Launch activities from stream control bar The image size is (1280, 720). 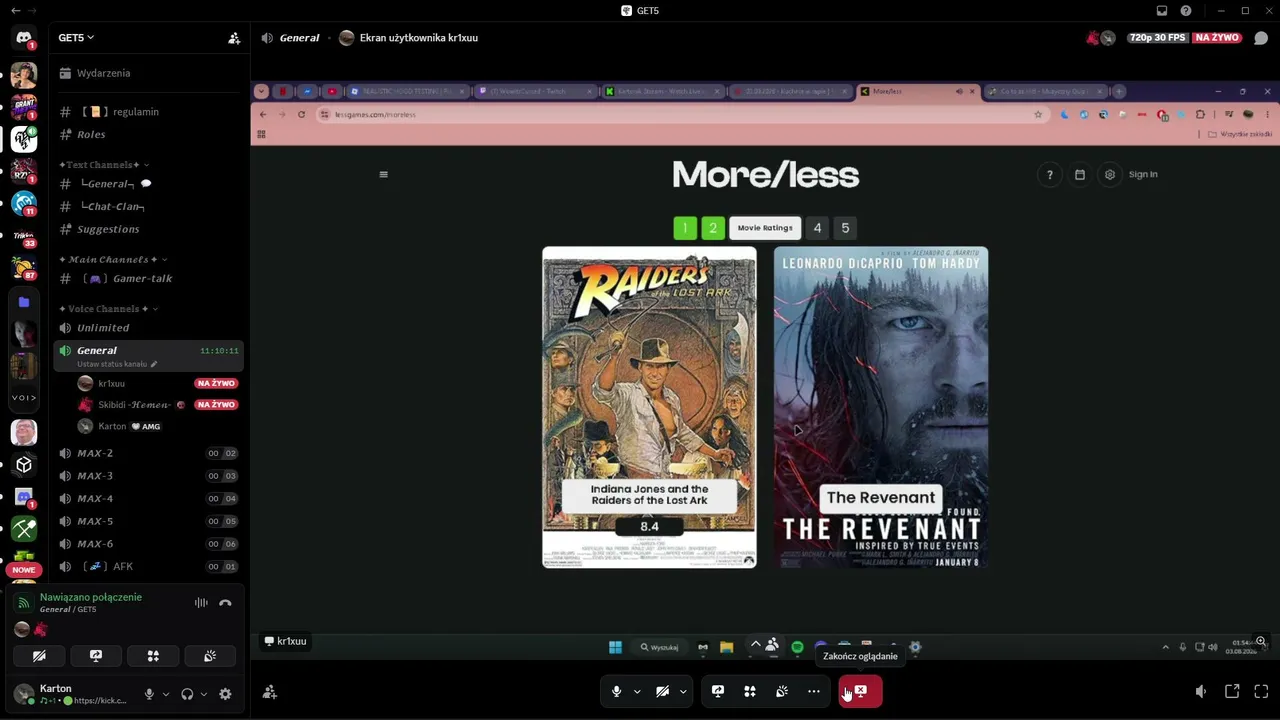tap(750, 691)
